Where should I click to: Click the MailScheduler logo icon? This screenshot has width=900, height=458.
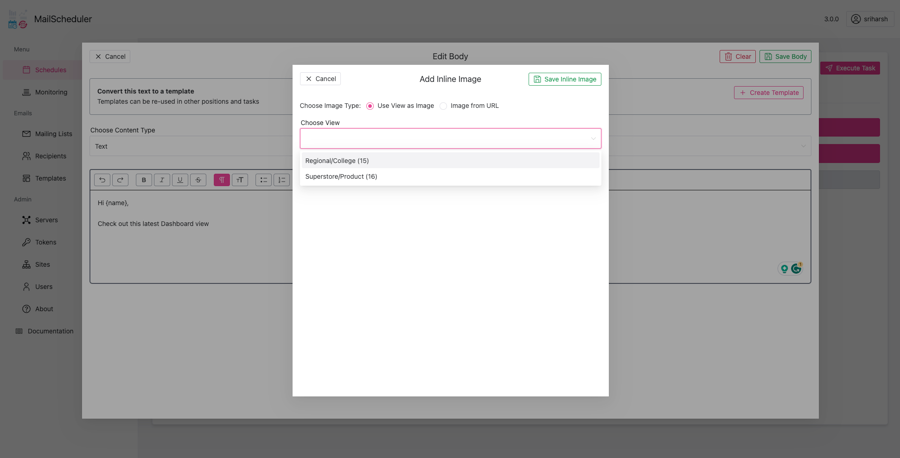pos(17,19)
